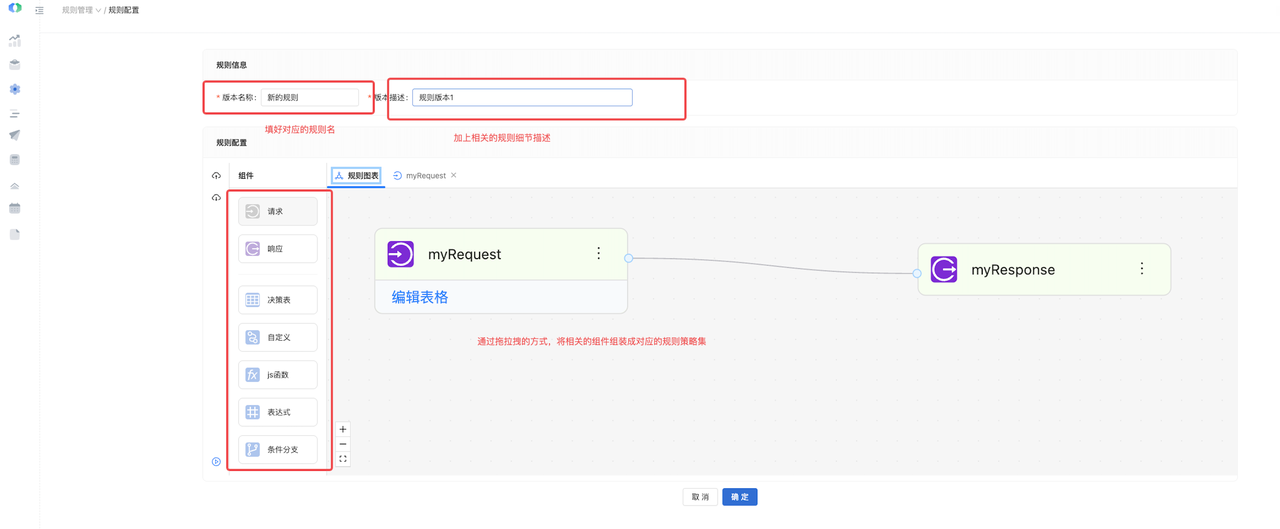Open myResponse node three-dot menu
Viewport: 1280px width, 529px height.
1142,269
